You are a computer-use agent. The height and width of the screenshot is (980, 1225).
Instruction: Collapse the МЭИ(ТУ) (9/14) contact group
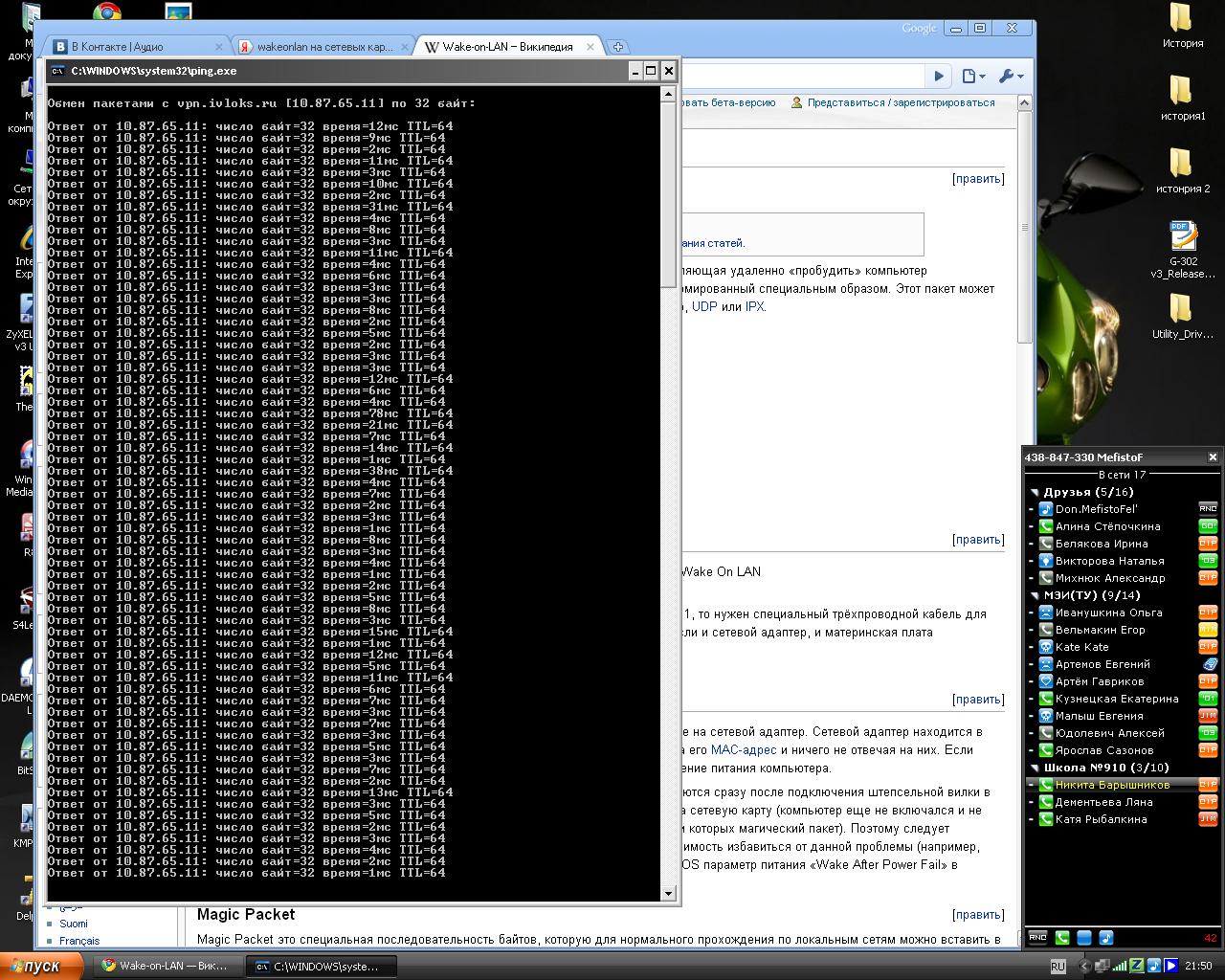pos(1034,596)
